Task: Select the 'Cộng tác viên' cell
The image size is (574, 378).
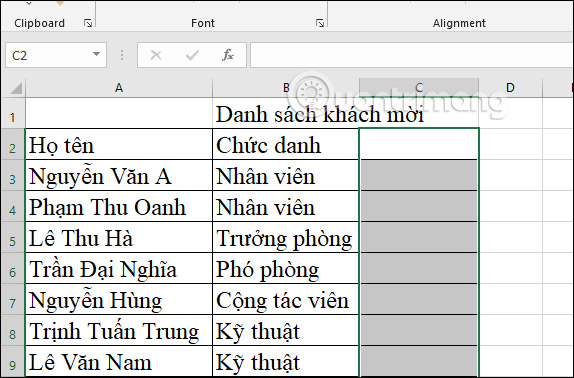Action: [286, 299]
